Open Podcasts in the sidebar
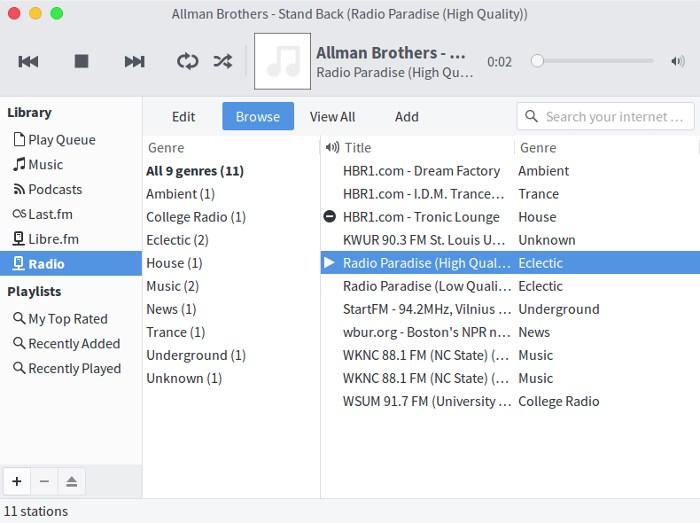700x523 pixels. click(x=55, y=189)
